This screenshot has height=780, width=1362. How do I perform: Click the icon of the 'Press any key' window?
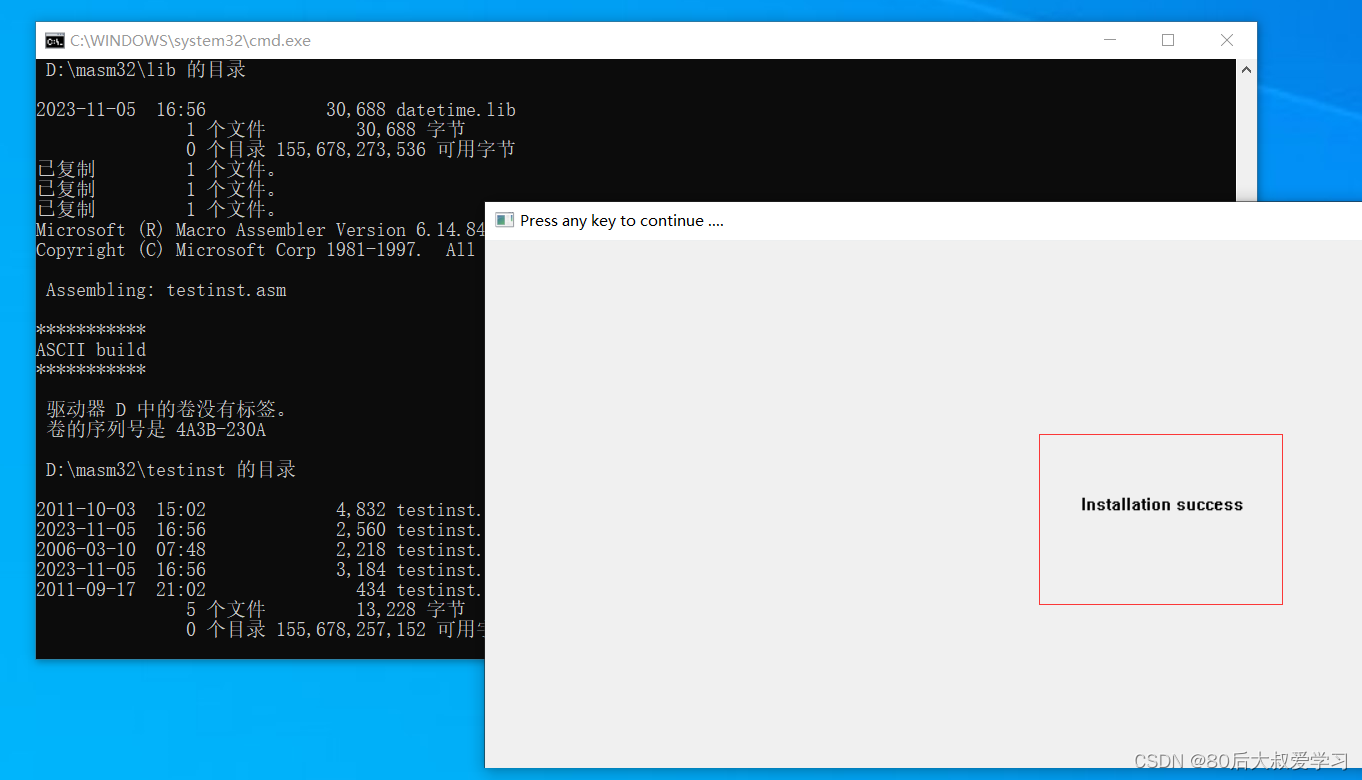click(504, 220)
